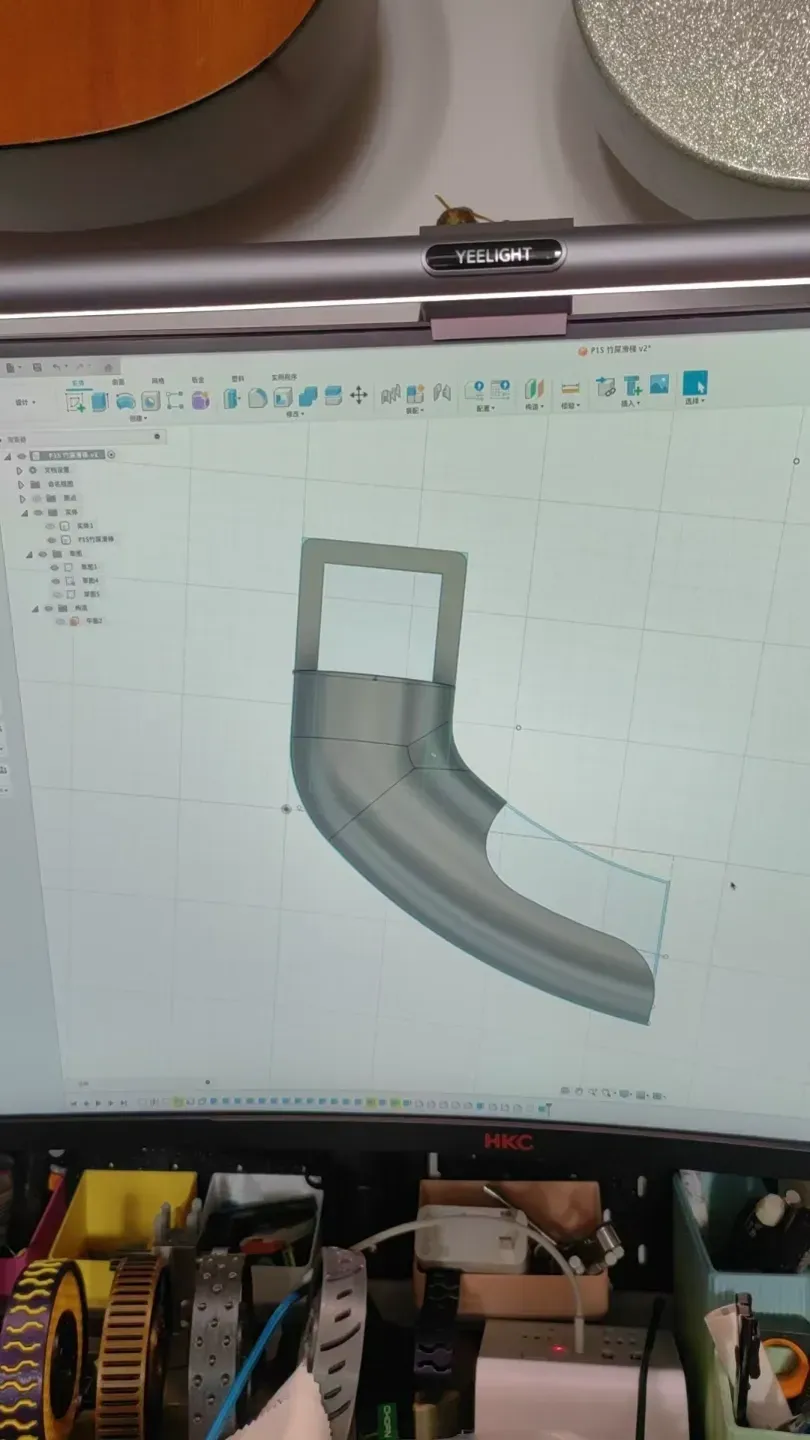The height and width of the screenshot is (1440, 810).
Task: Select the Revolve tool
Action: point(126,401)
